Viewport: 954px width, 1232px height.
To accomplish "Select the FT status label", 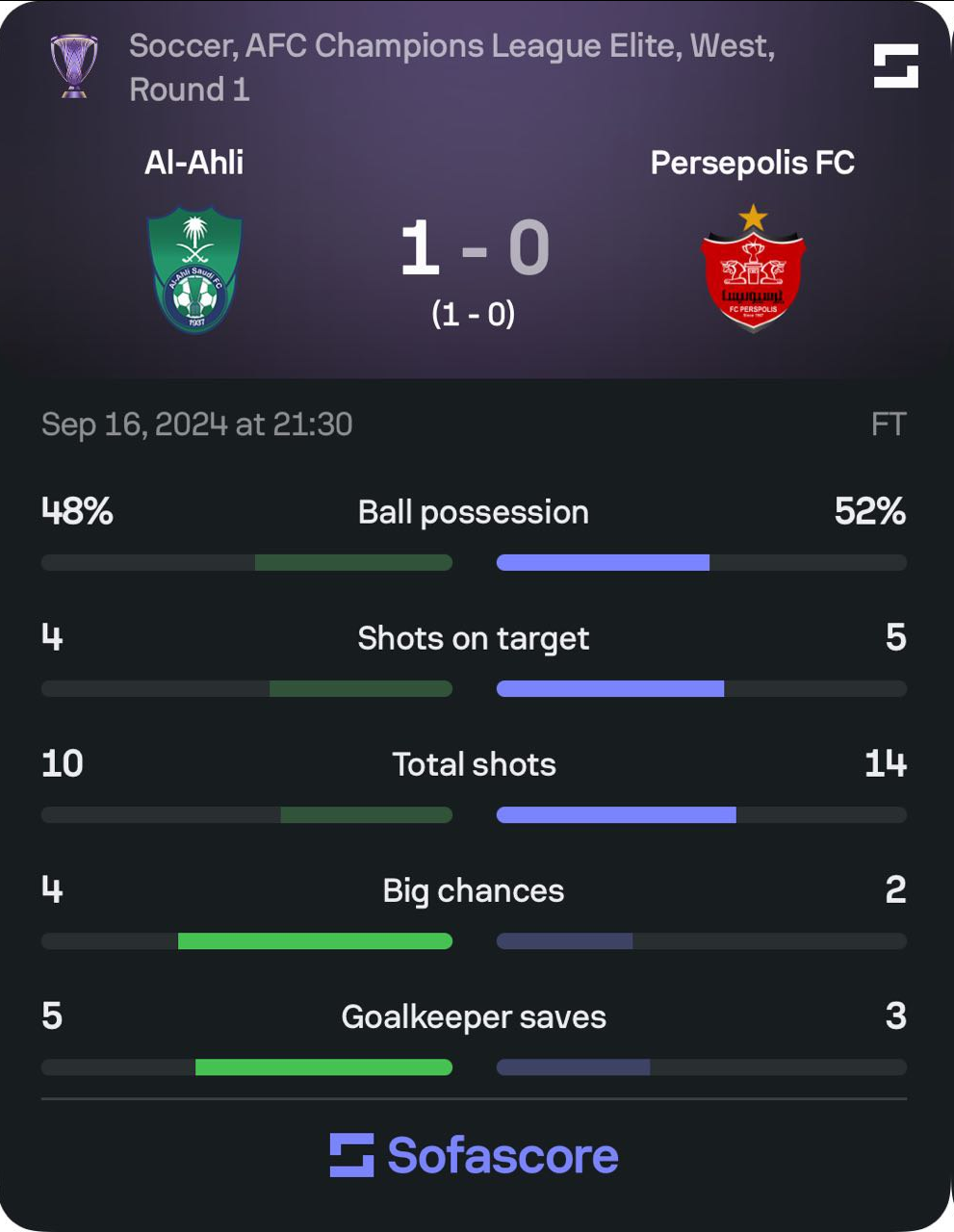I will (x=890, y=423).
